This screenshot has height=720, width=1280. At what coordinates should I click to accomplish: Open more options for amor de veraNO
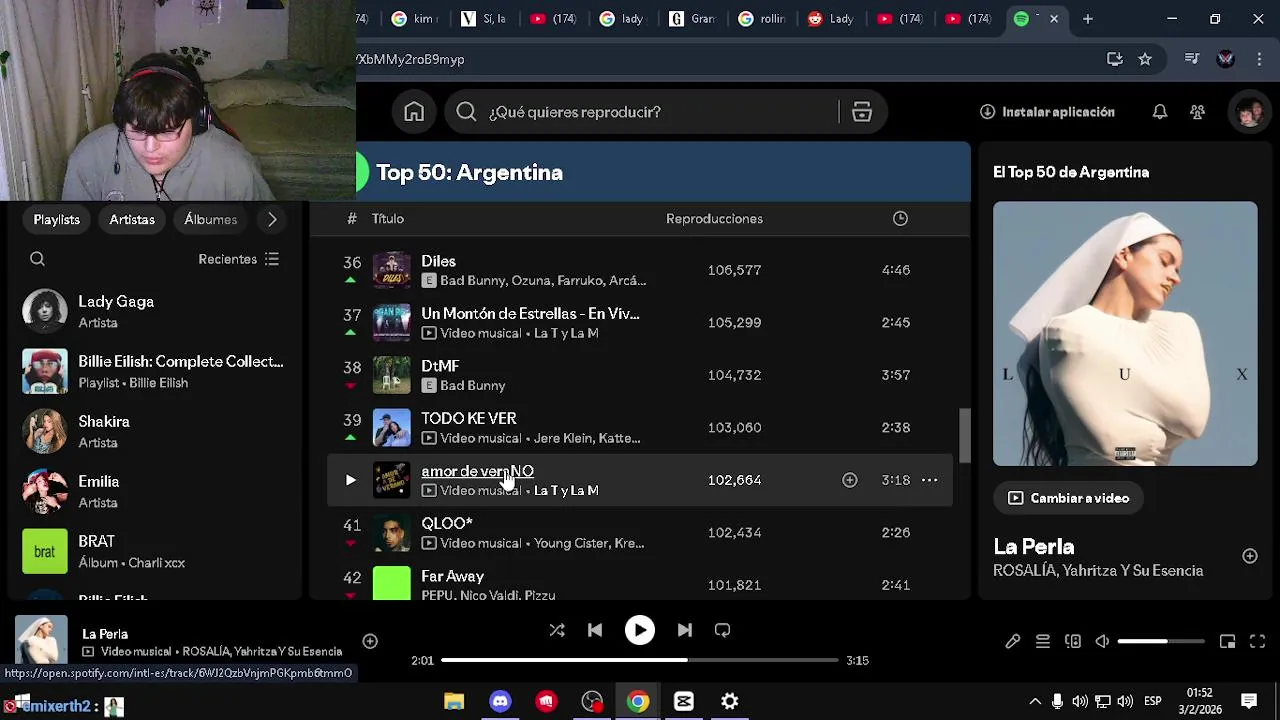coord(929,480)
